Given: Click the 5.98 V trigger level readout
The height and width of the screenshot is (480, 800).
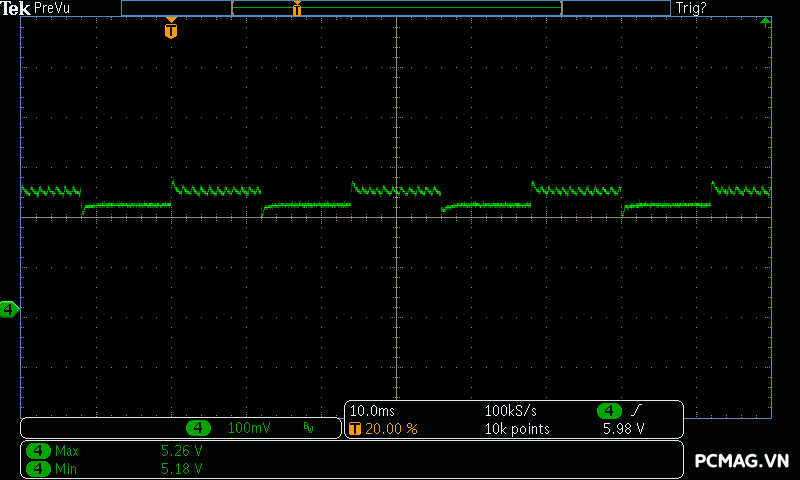Looking at the screenshot, I should point(623,428).
